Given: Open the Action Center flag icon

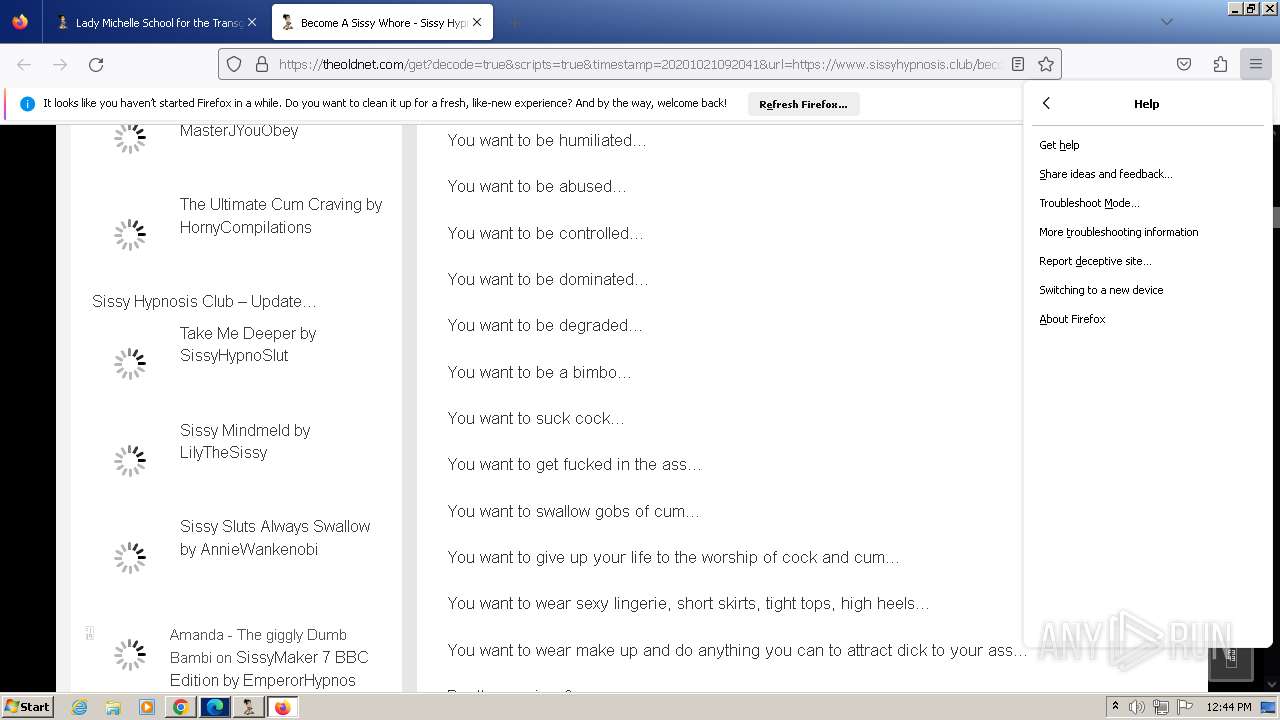Looking at the screenshot, I should pos(1185,707).
